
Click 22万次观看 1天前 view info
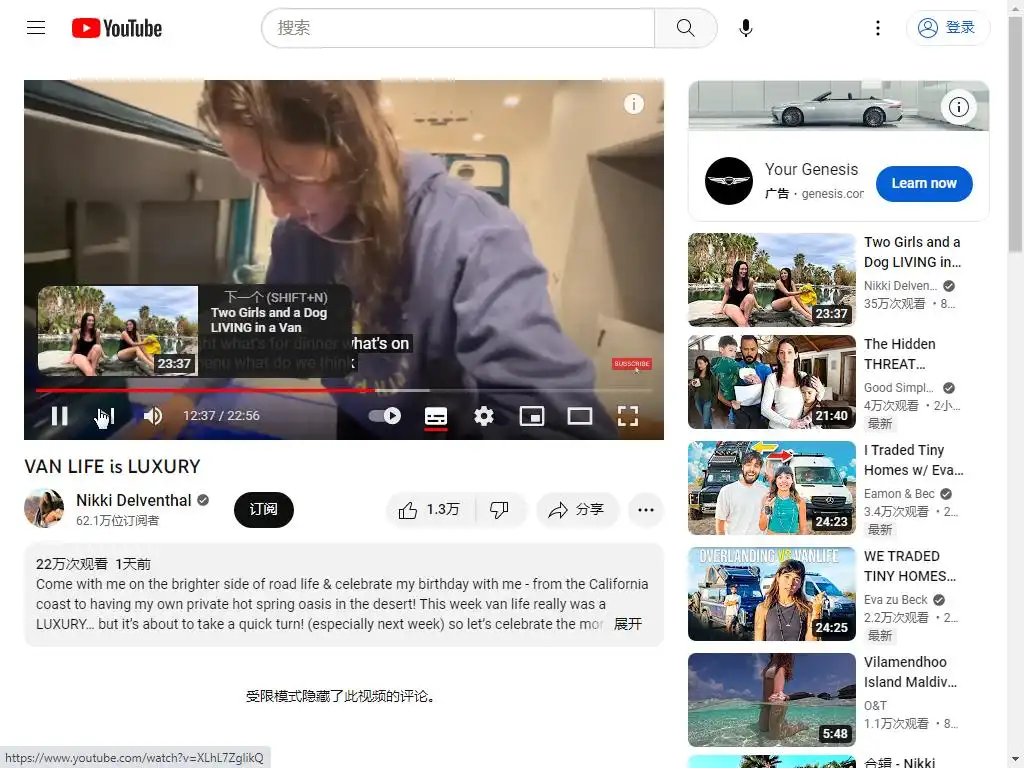(93, 564)
